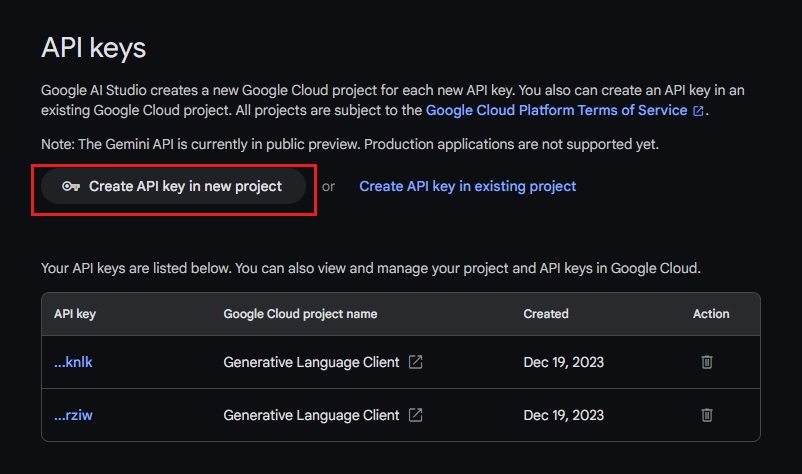Viewport: 802px width, 474px height.
Task: Delete the ...rziw API key using trash icon
Action: coord(707,415)
